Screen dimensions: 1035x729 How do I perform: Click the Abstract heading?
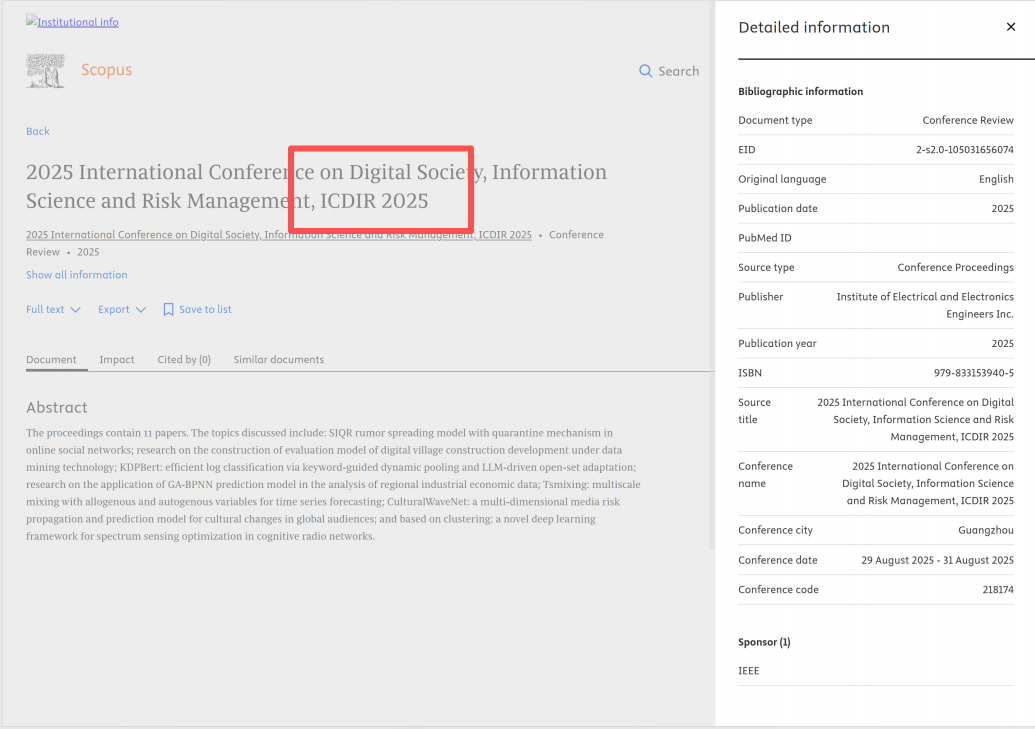[57, 408]
